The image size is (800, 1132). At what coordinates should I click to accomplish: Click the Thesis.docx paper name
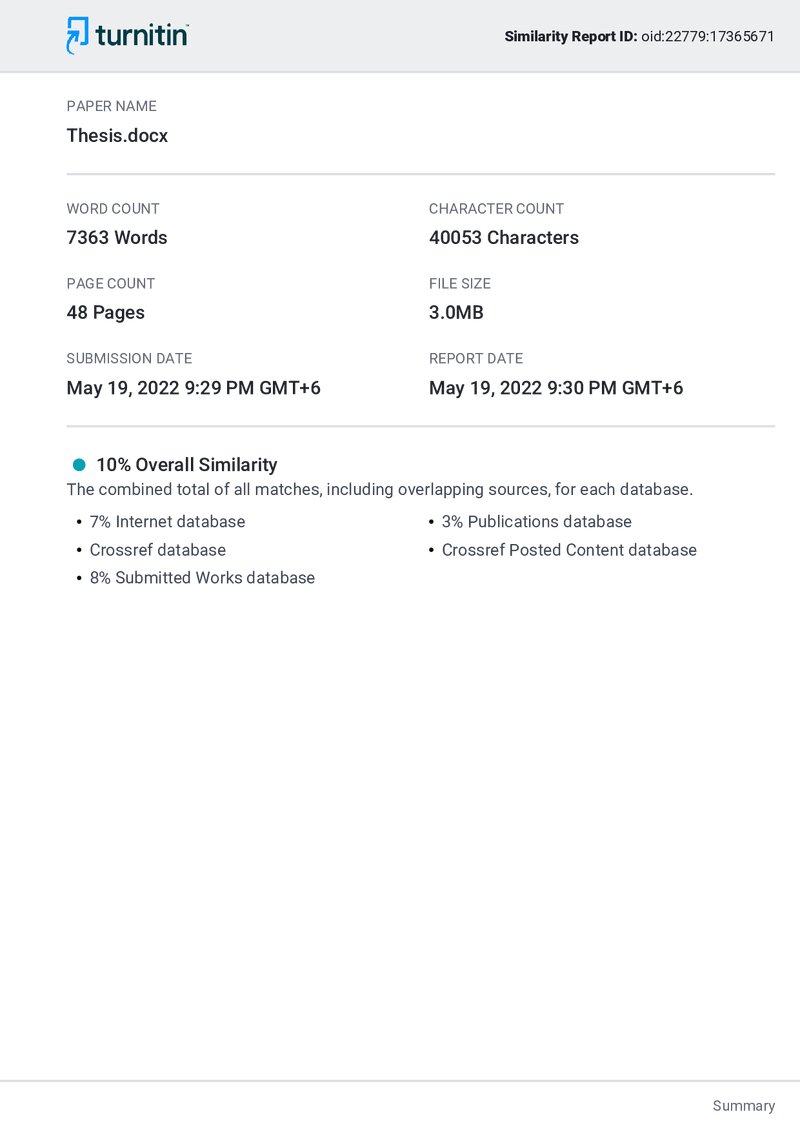click(117, 136)
